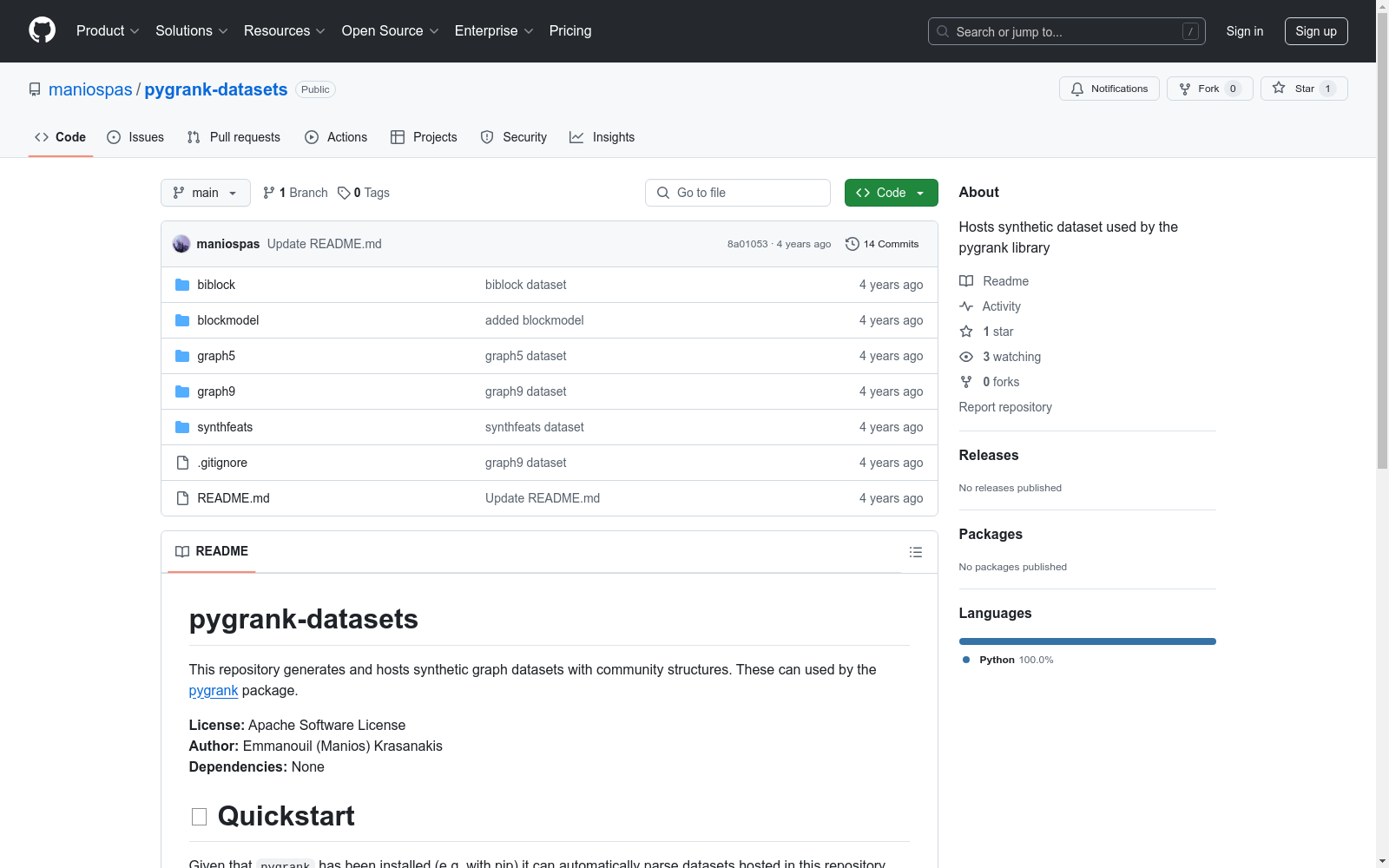Viewport: 1389px width, 868px height.
Task: Follow the pygrank link in README
Action: (214, 691)
